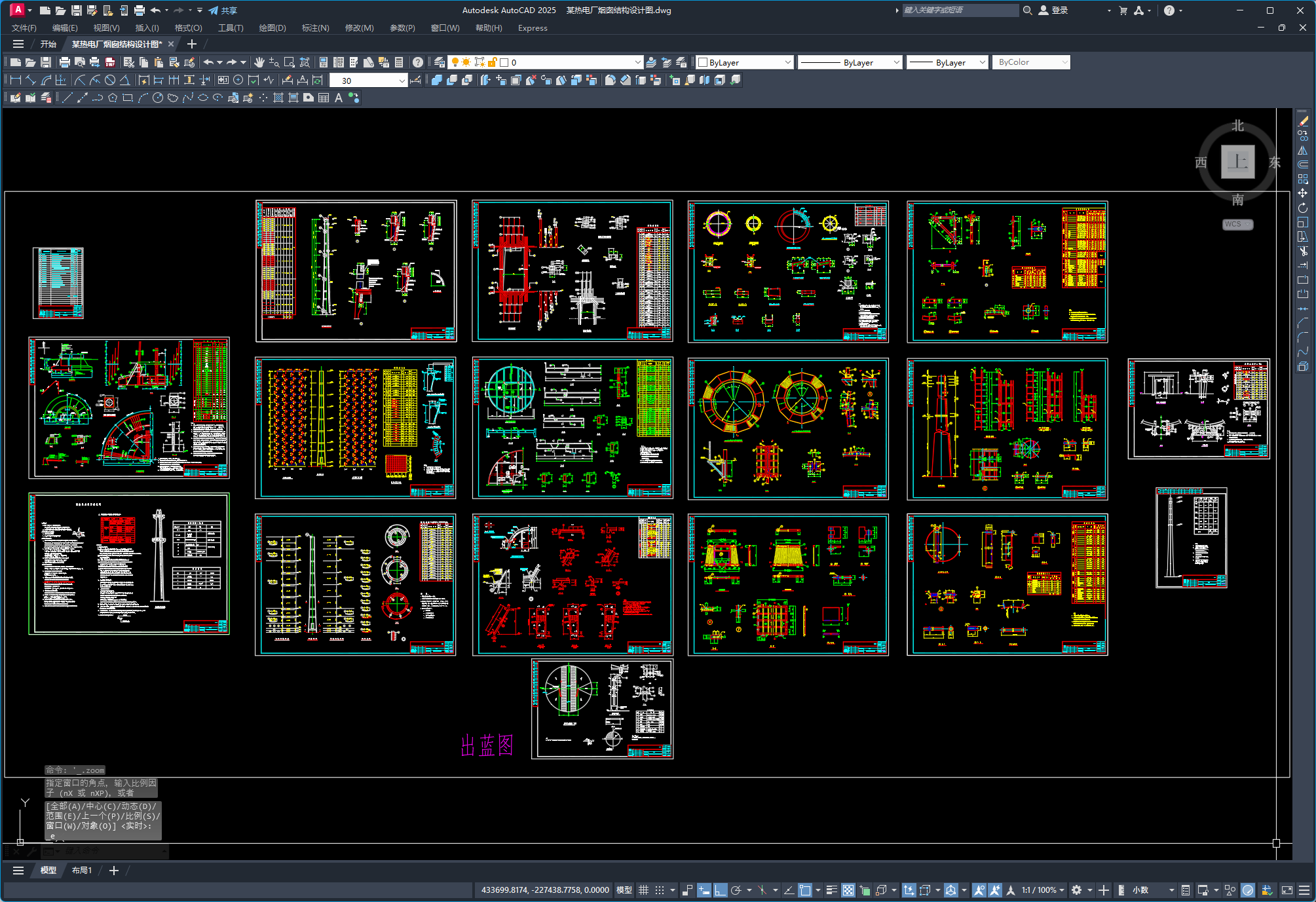Open Layer Properties manager icon

tap(439, 62)
